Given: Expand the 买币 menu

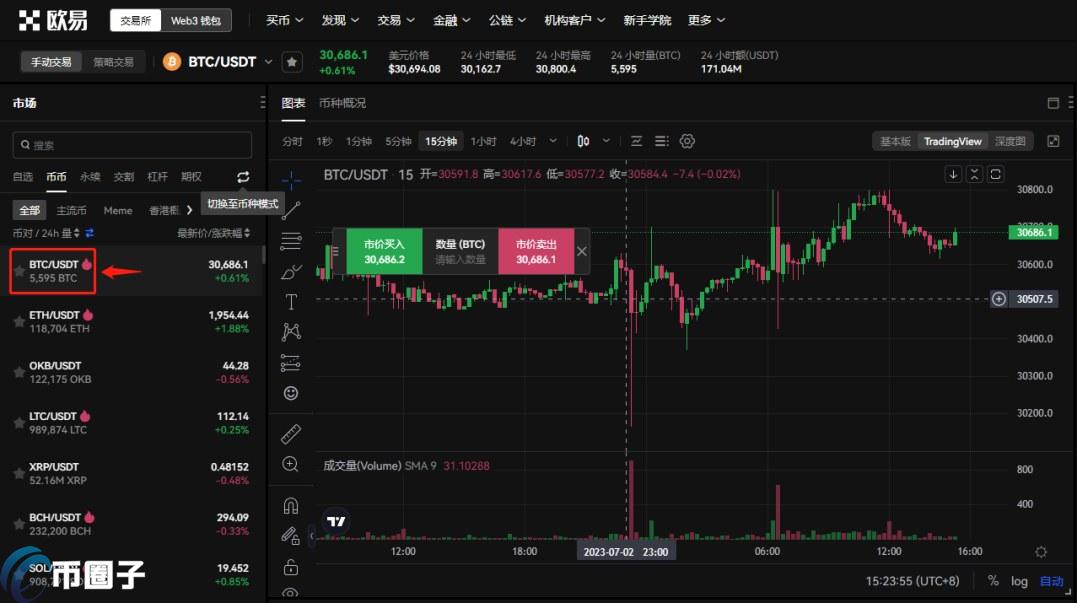Looking at the screenshot, I should (284, 21).
